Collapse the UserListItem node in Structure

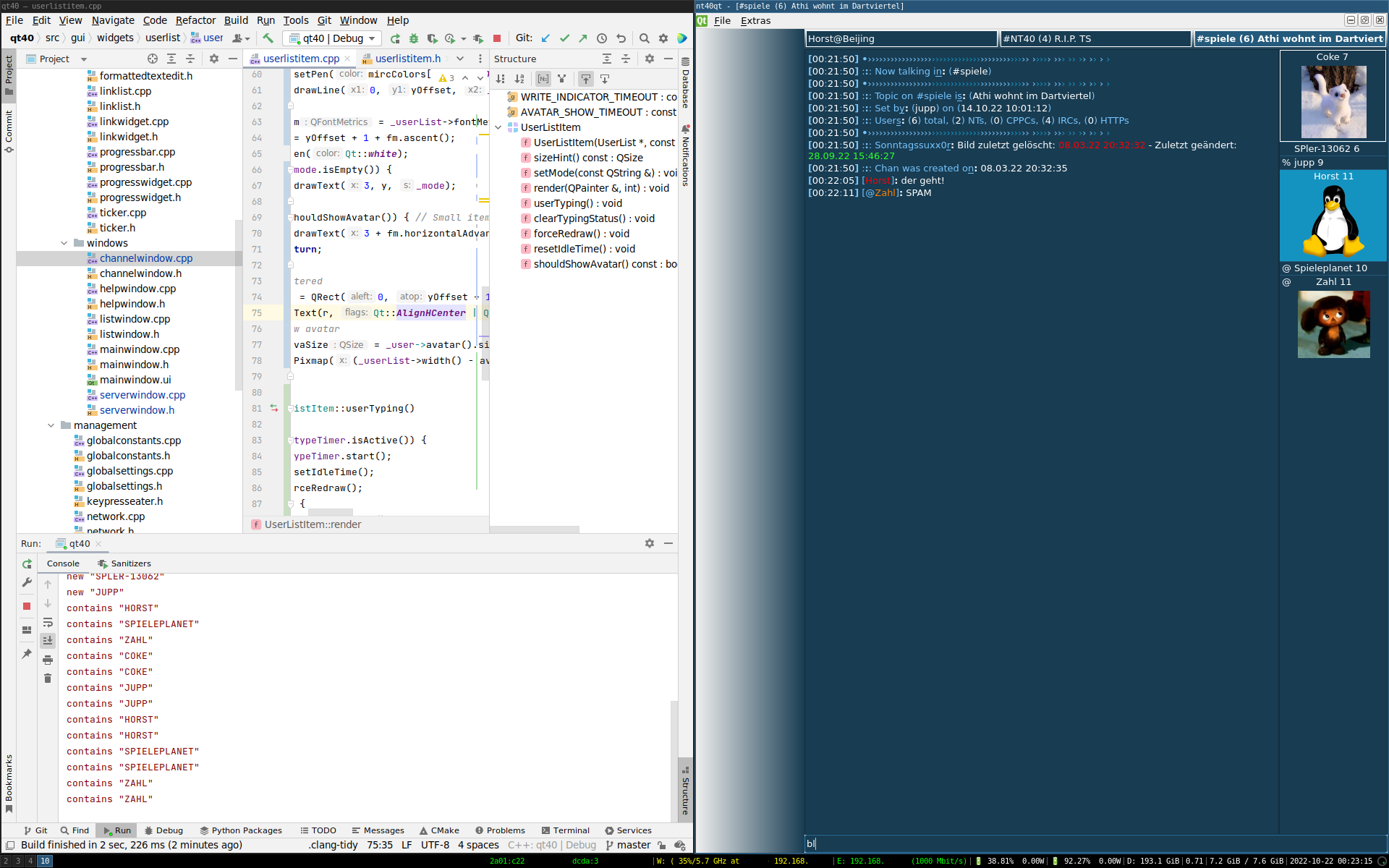498,127
